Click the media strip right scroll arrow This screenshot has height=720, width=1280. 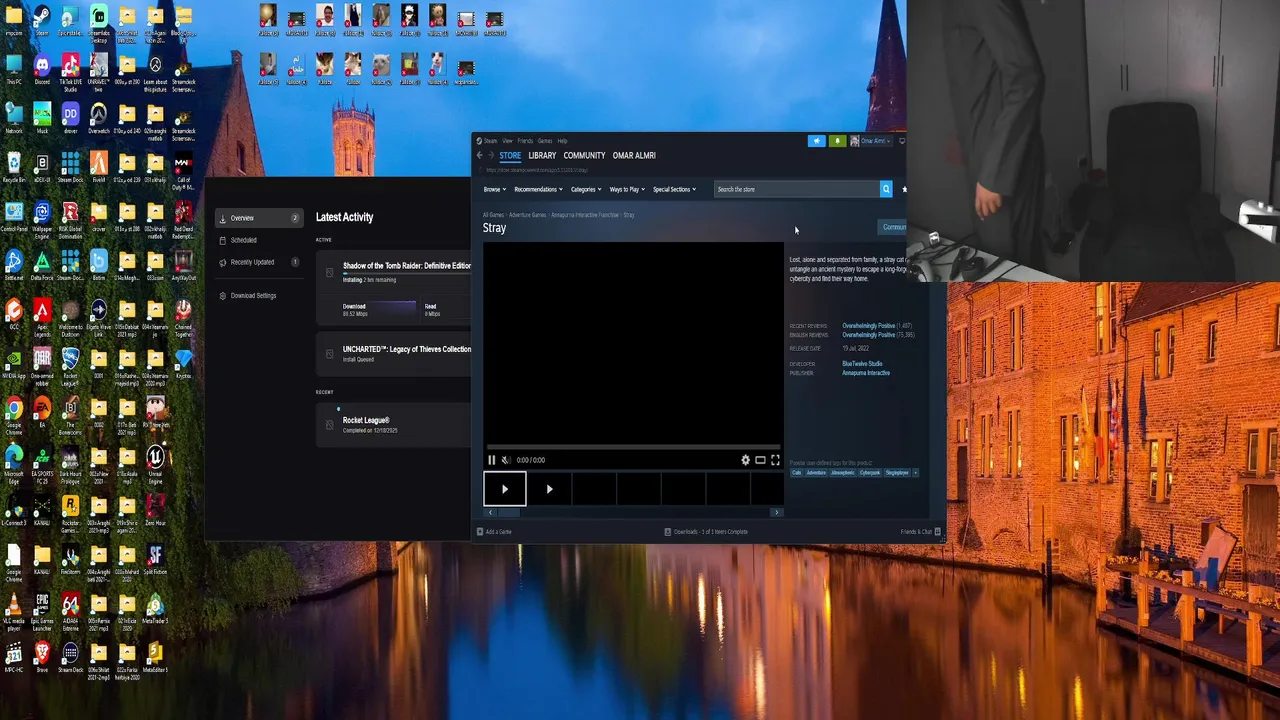(x=776, y=512)
